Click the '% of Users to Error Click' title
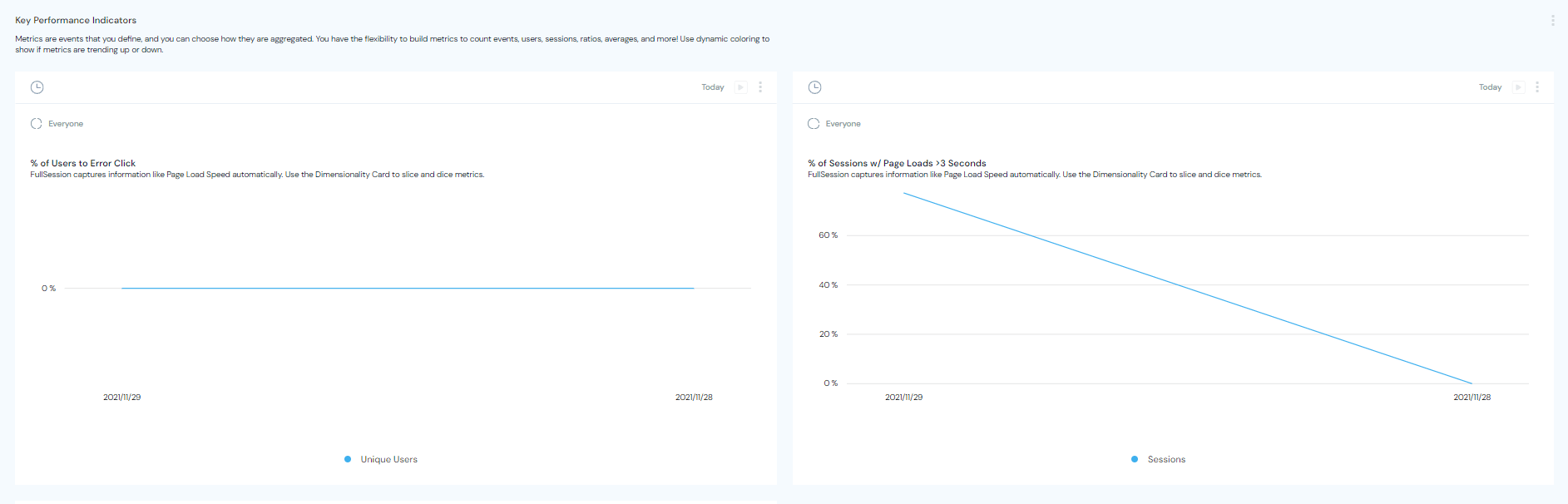This screenshot has height=504, width=1568. coord(83,163)
